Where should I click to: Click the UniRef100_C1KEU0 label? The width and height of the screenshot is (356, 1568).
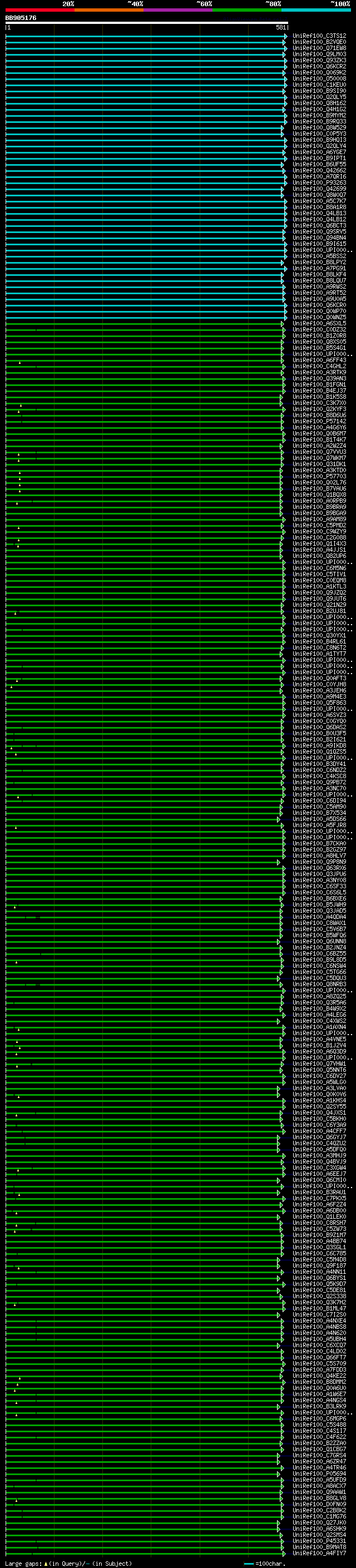319,85
